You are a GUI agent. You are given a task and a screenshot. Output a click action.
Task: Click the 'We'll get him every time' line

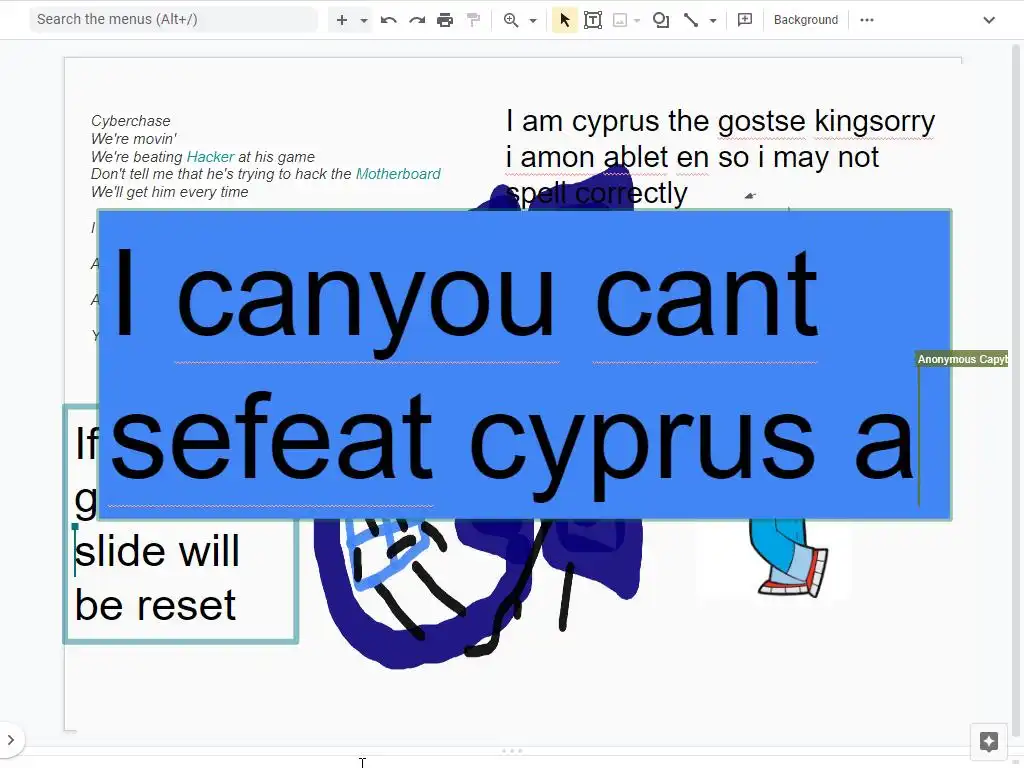[x=170, y=192]
